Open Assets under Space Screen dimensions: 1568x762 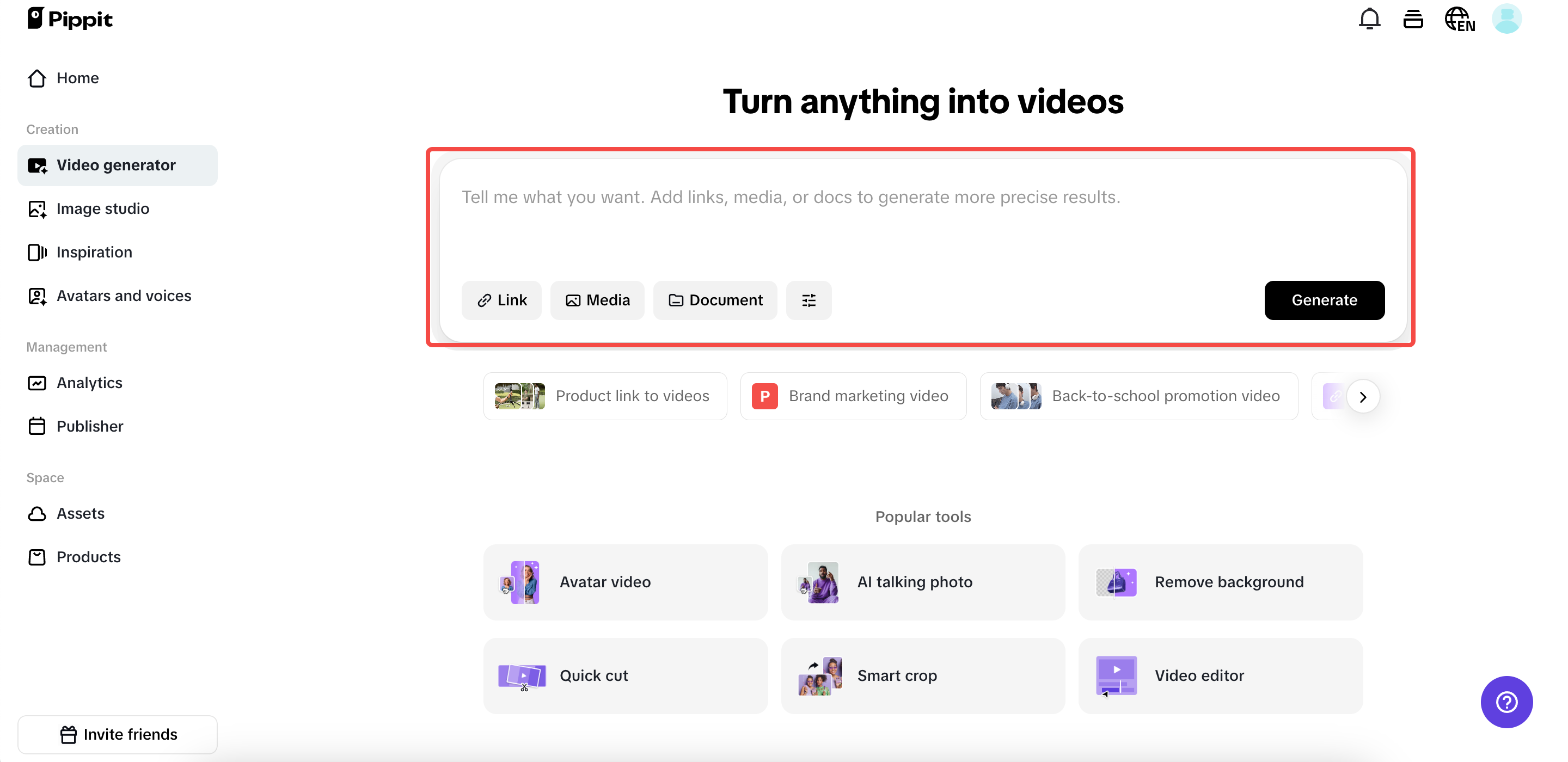(x=81, y=513)
